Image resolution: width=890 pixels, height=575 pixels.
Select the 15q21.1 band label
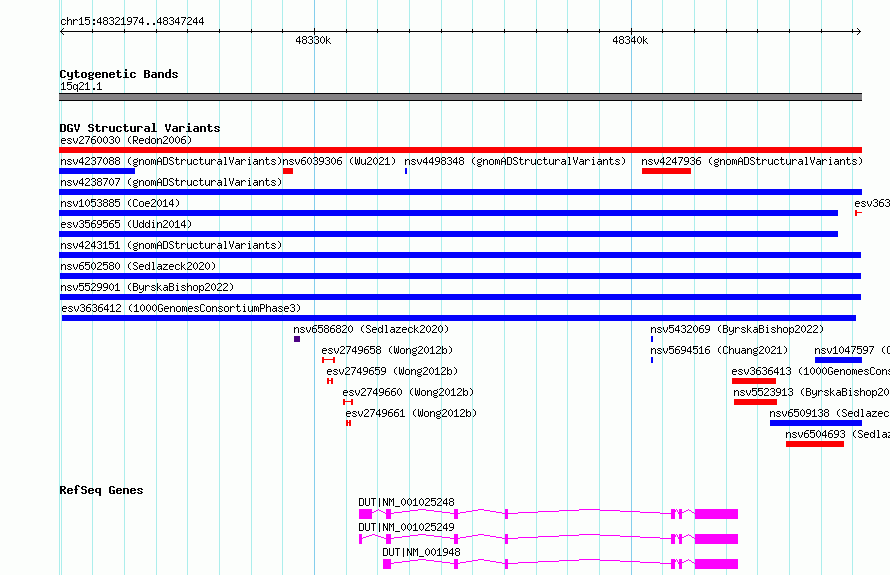point(81,86)
